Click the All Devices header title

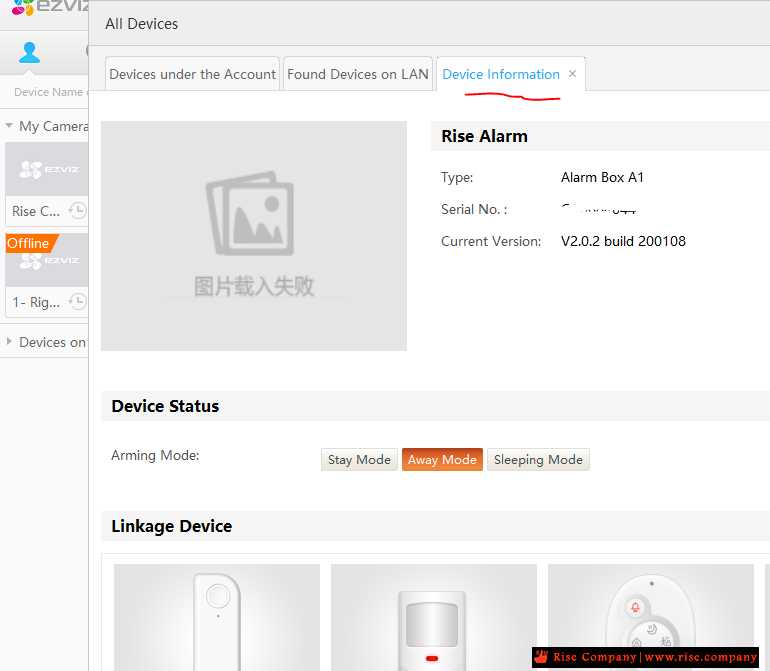(141, 24)
